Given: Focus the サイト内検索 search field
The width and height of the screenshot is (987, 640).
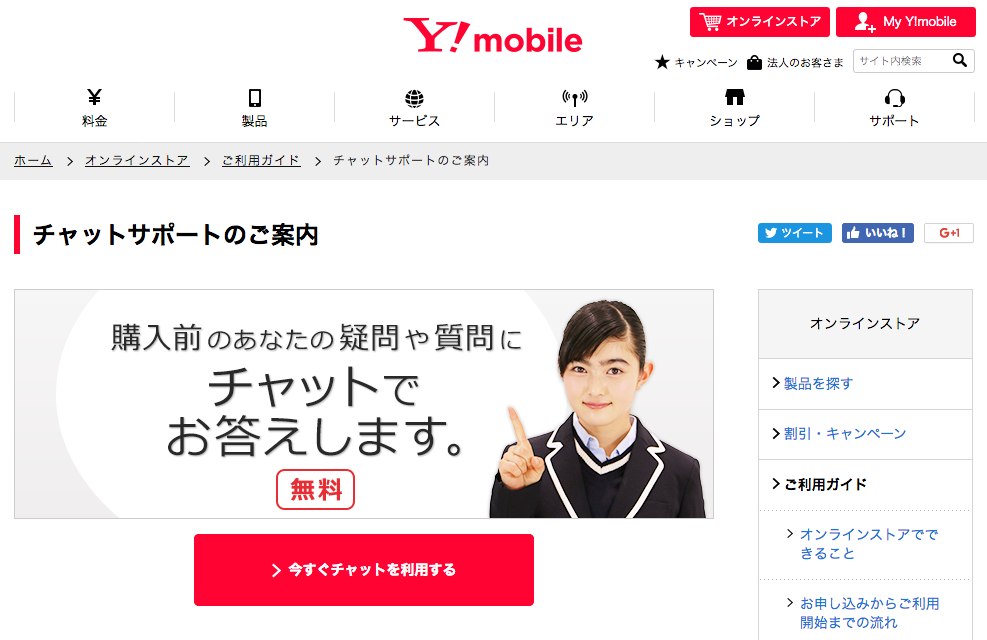Looking at the screenshot, I should pos(902,61).
